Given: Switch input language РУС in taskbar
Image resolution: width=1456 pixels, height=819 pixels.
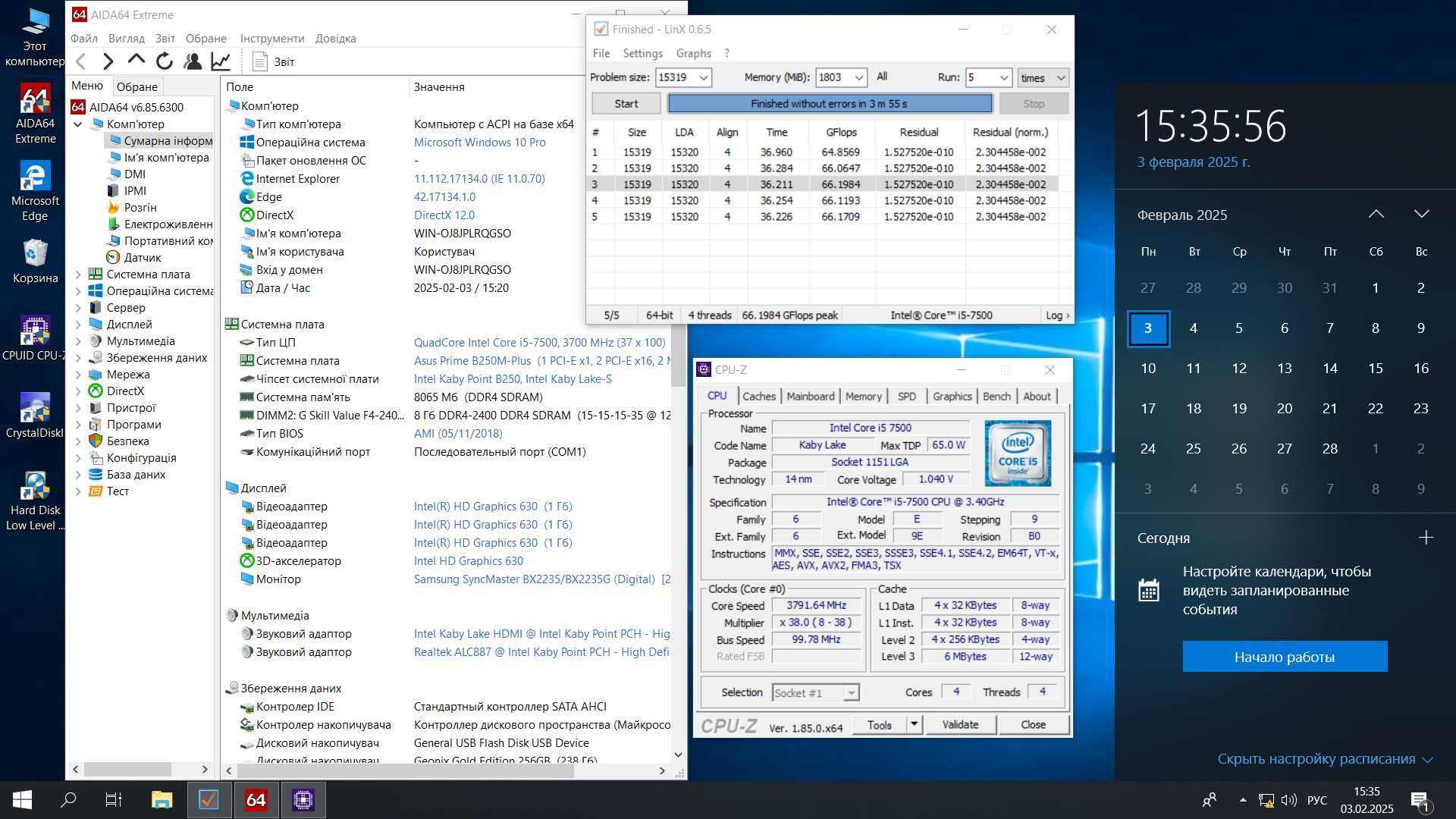Looking at the screenshot, I should pos(1317,800).
